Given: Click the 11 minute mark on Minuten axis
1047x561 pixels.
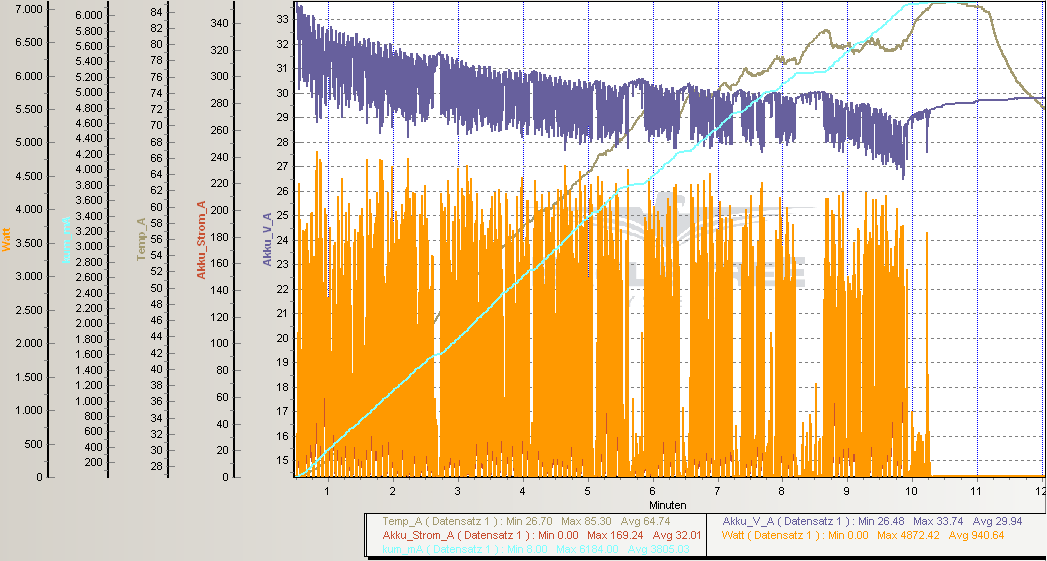Looking at the screenshot, I should point(976,490).
